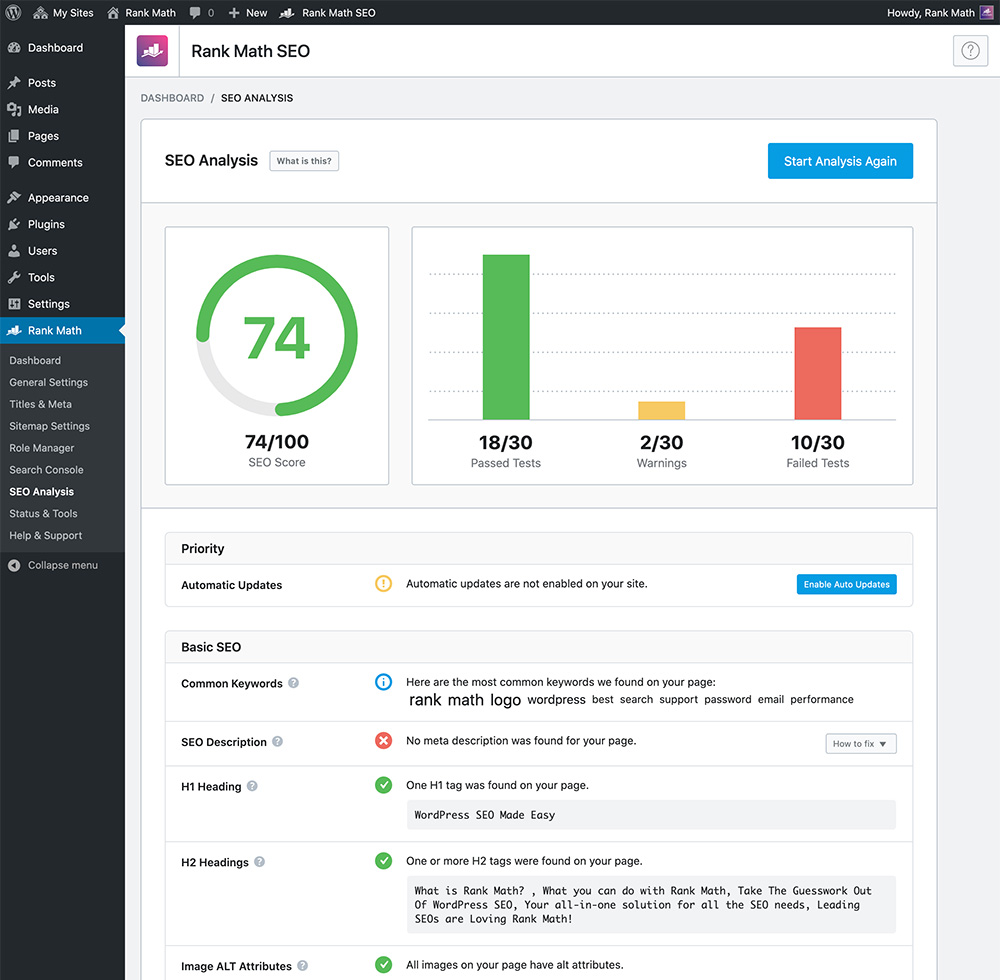The height and width of the screenshot is (980, 1000).
Task: Collapse the admin sidebar menu
Action: point(55,564)
